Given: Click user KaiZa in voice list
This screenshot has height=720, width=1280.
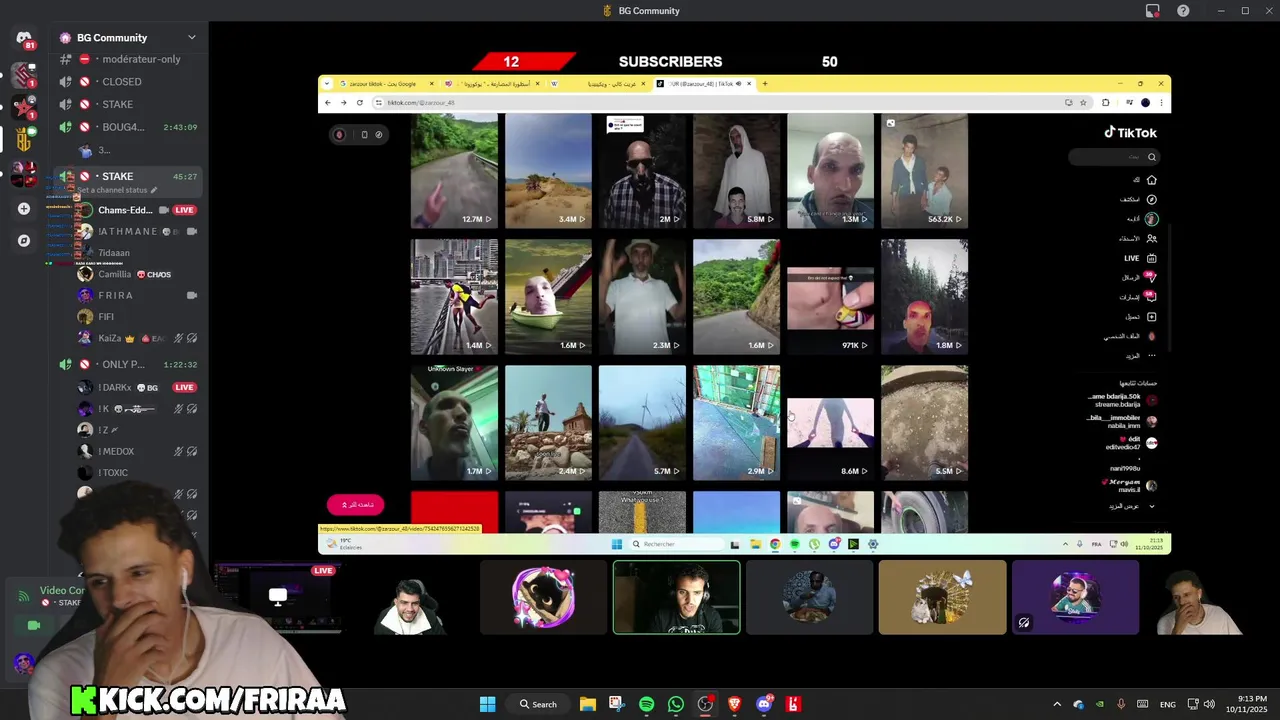Looking at the screenshot, I should tap(109, 338).
